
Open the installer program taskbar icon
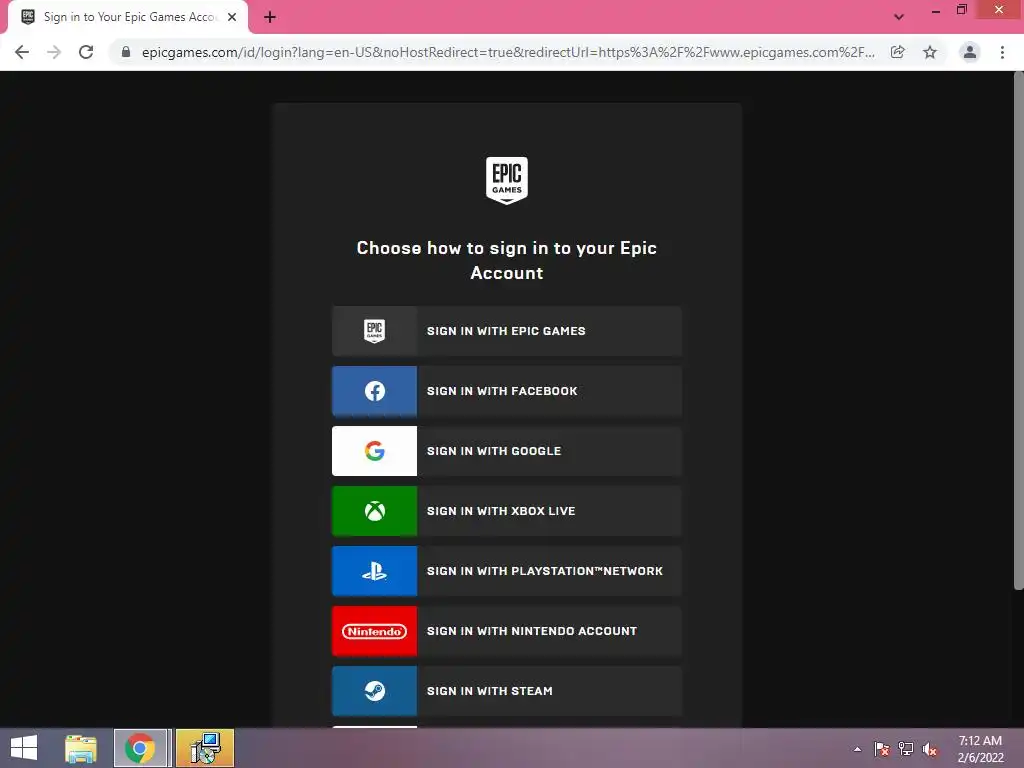[205, 748]
